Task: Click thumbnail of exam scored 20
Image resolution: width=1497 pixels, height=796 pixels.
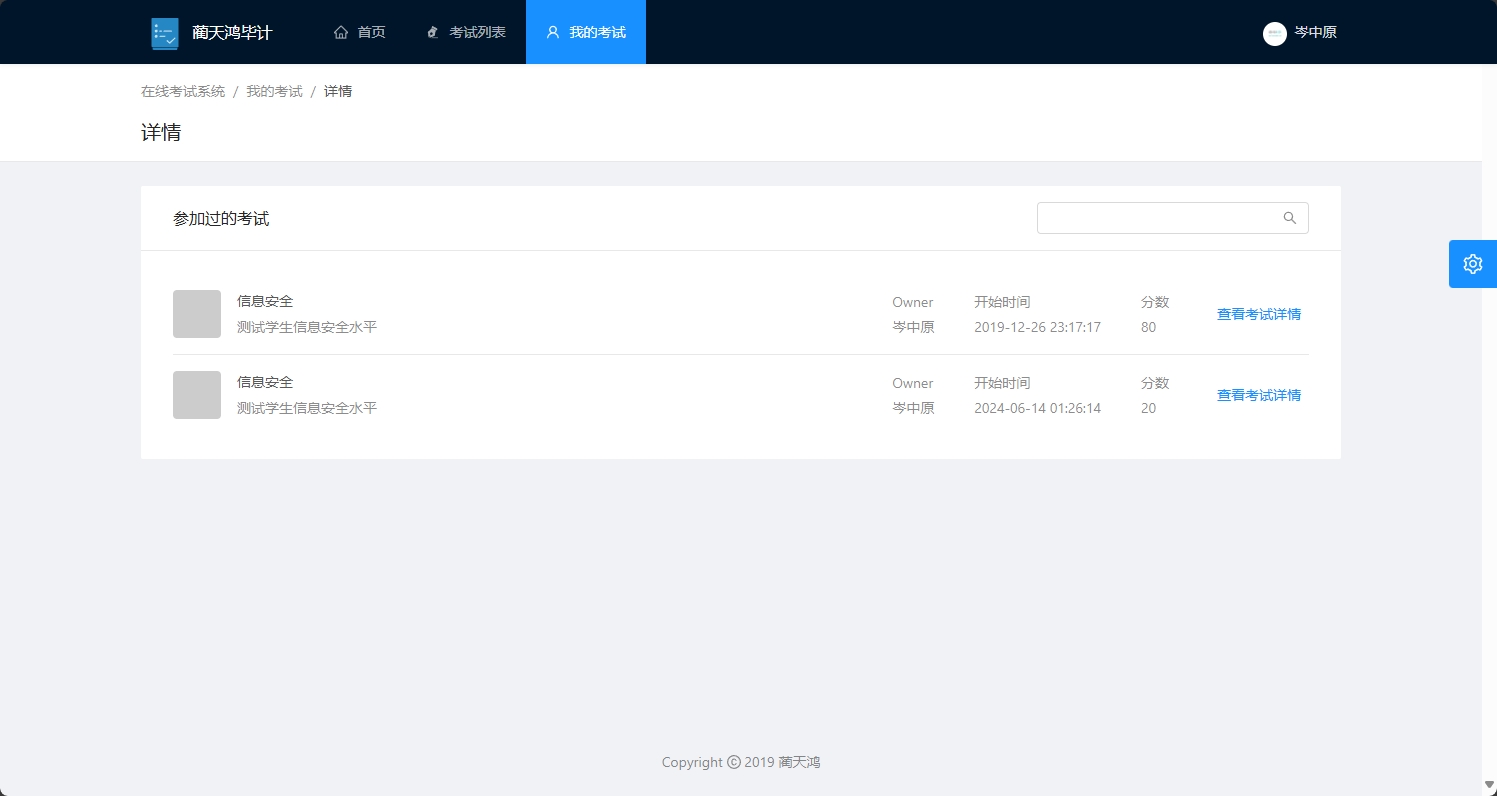Action: point(197,395)
